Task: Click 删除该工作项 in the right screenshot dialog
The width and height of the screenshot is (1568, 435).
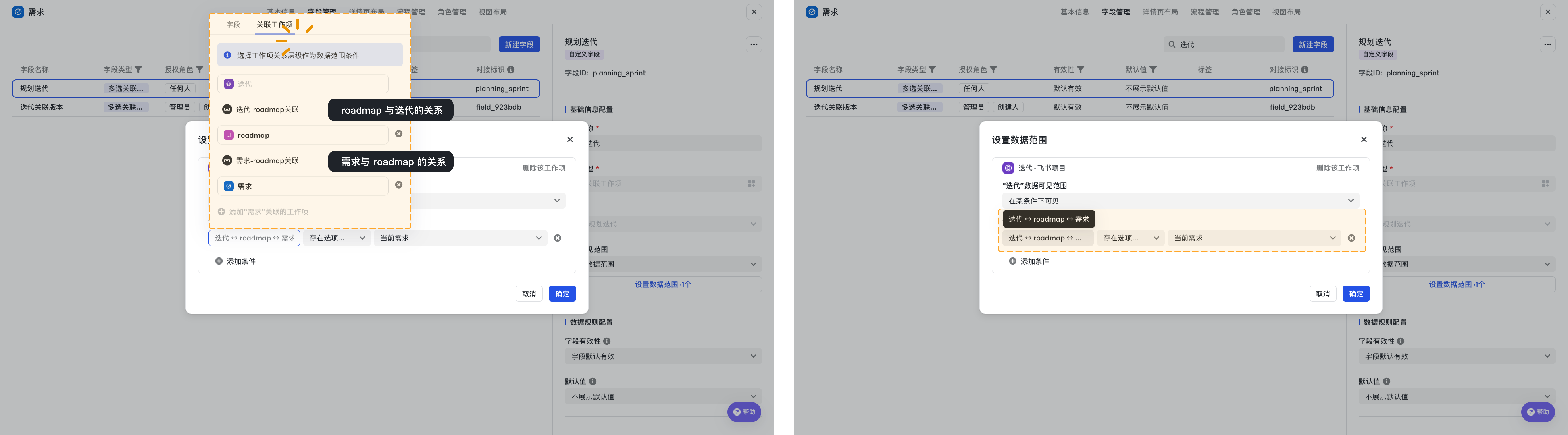Action: 1338,168
